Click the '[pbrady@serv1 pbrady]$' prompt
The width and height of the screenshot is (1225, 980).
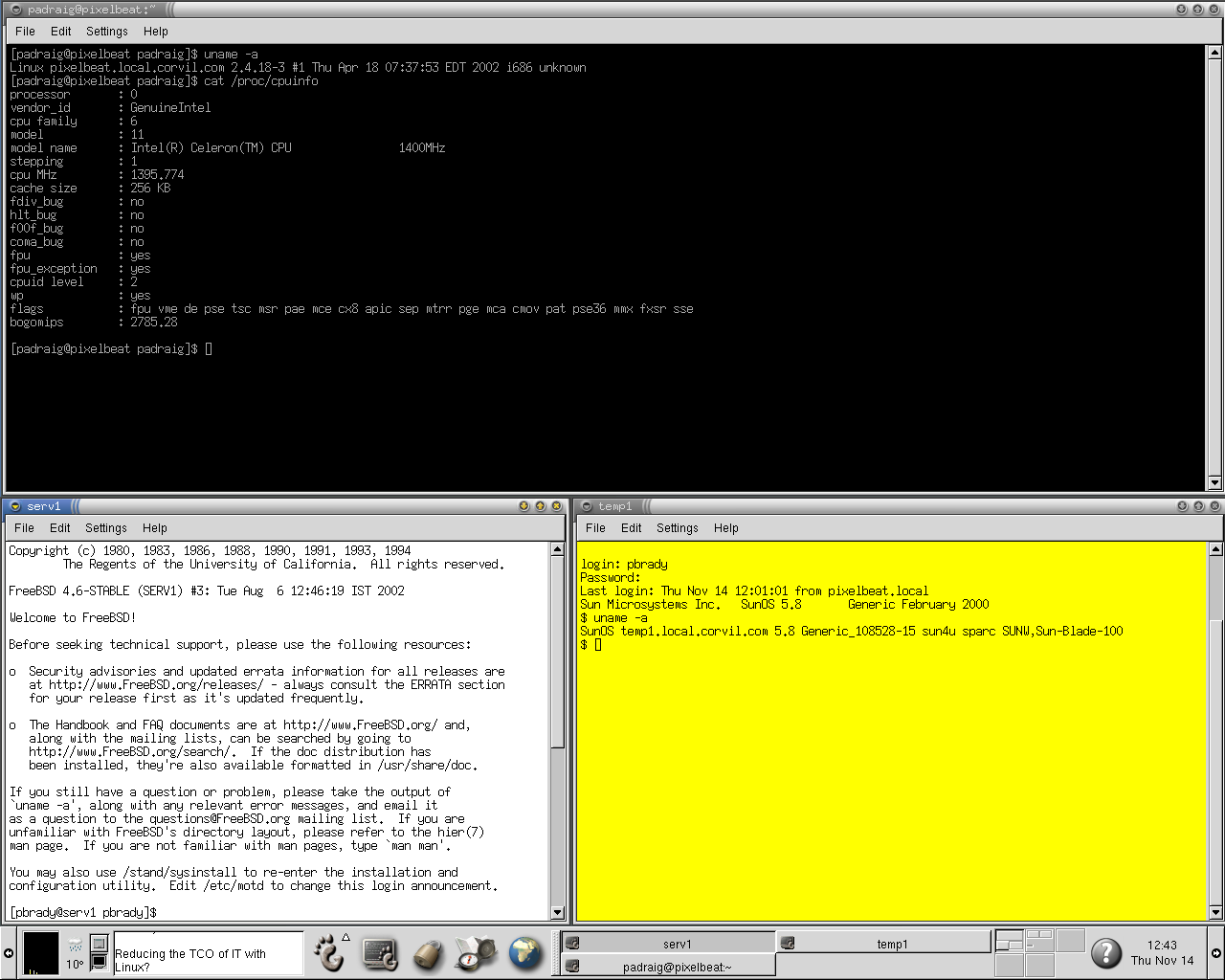pyautogui.click(x=82, y=912)
